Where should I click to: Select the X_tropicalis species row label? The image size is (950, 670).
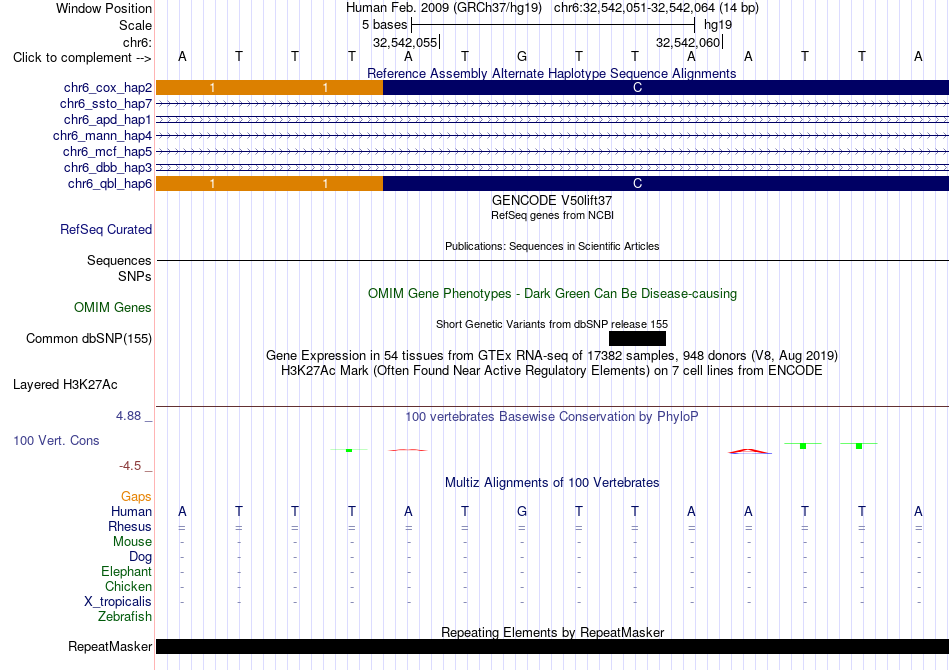pos(118,602)
